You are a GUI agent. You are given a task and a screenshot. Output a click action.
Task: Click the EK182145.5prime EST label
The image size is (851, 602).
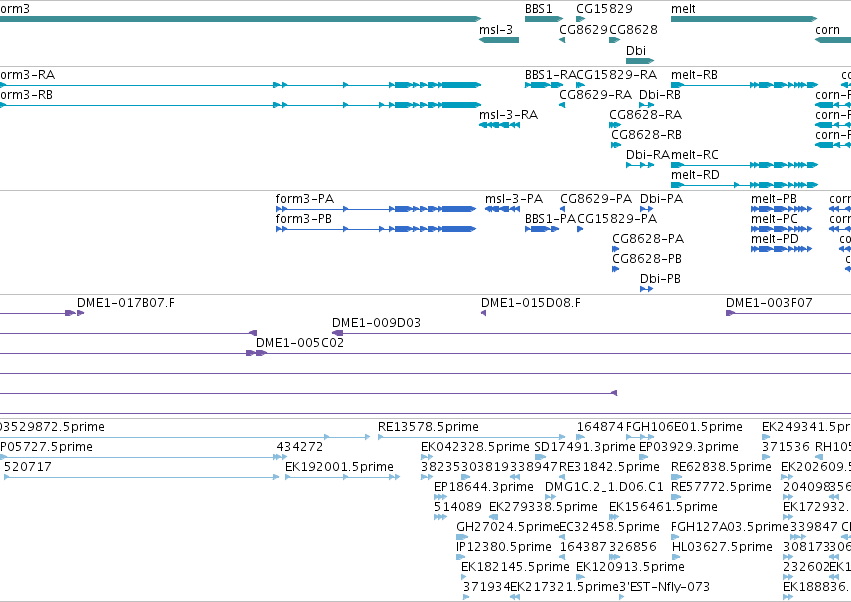[516, 568]
